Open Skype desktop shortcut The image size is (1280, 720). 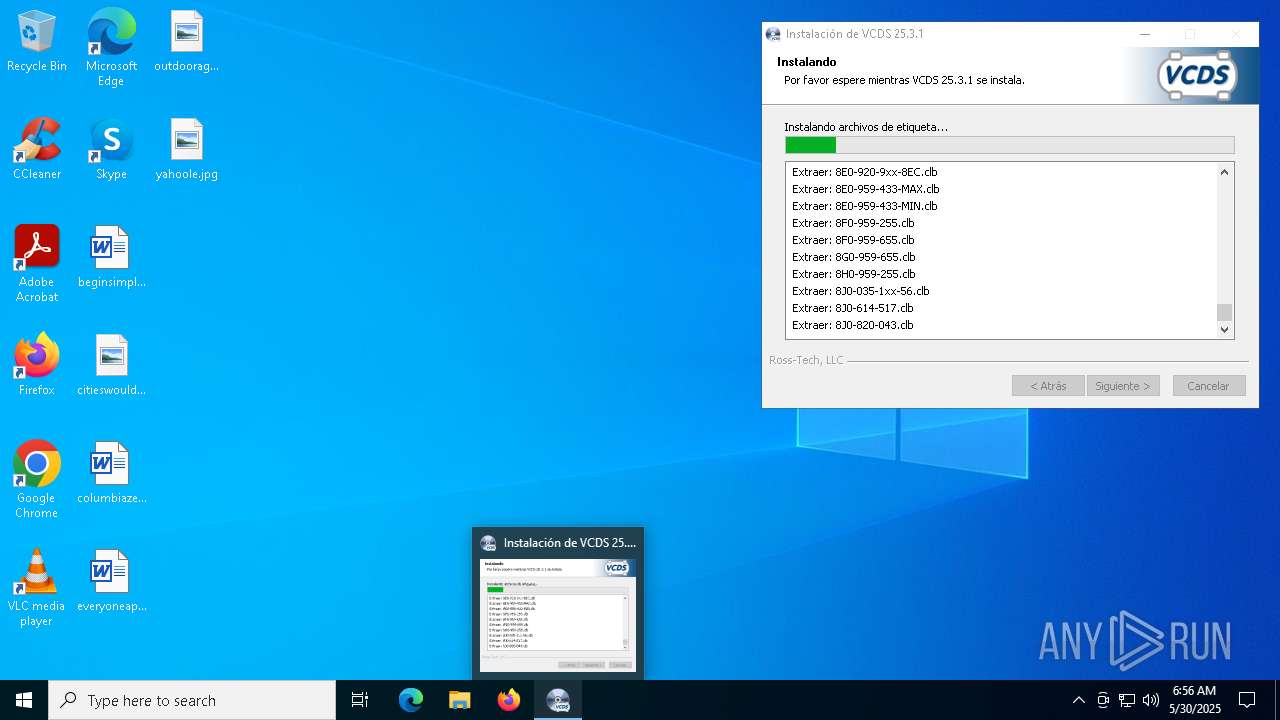tap(111, 150)
